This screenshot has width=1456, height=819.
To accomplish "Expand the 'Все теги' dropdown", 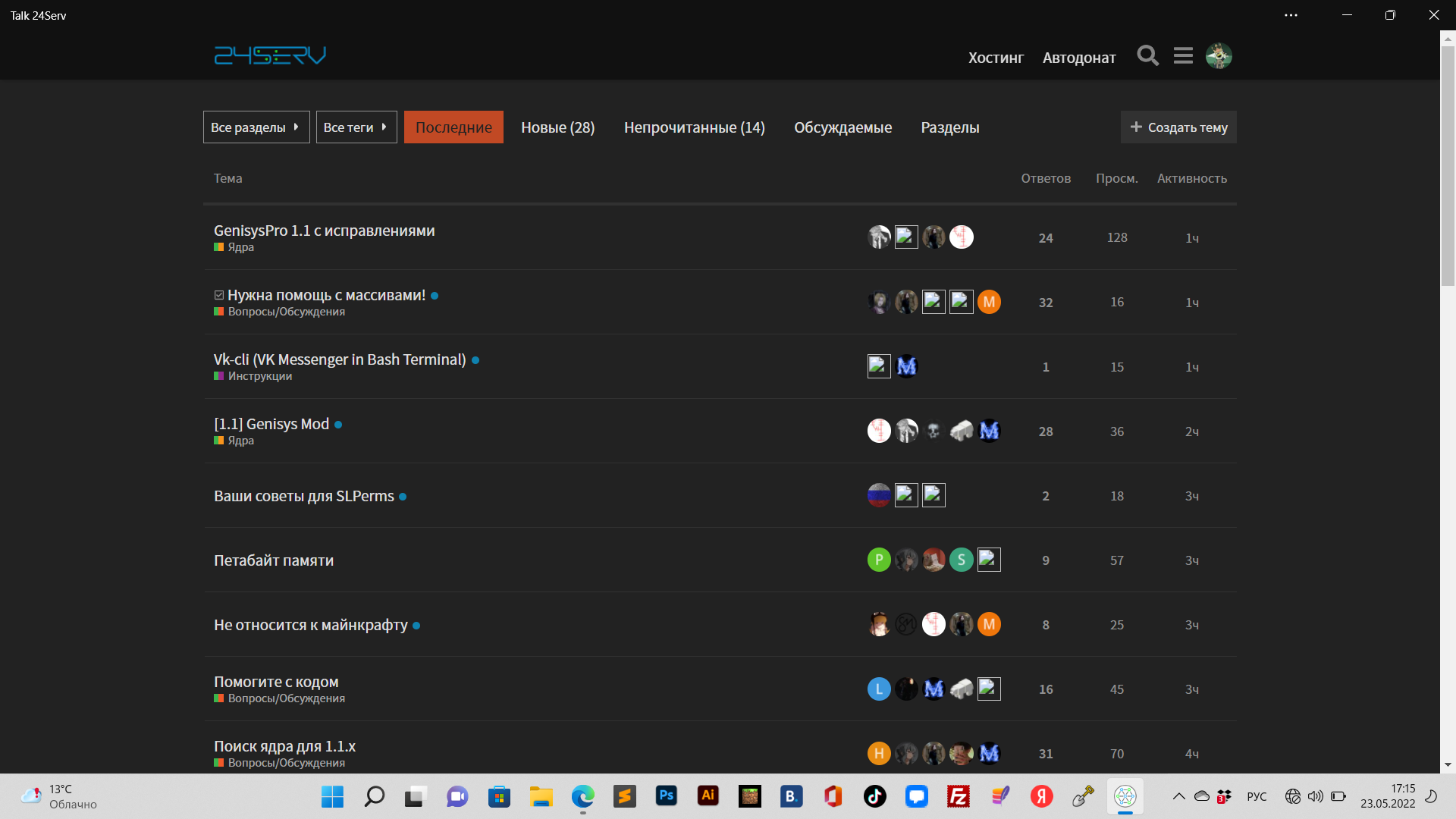I will (356, 127).
